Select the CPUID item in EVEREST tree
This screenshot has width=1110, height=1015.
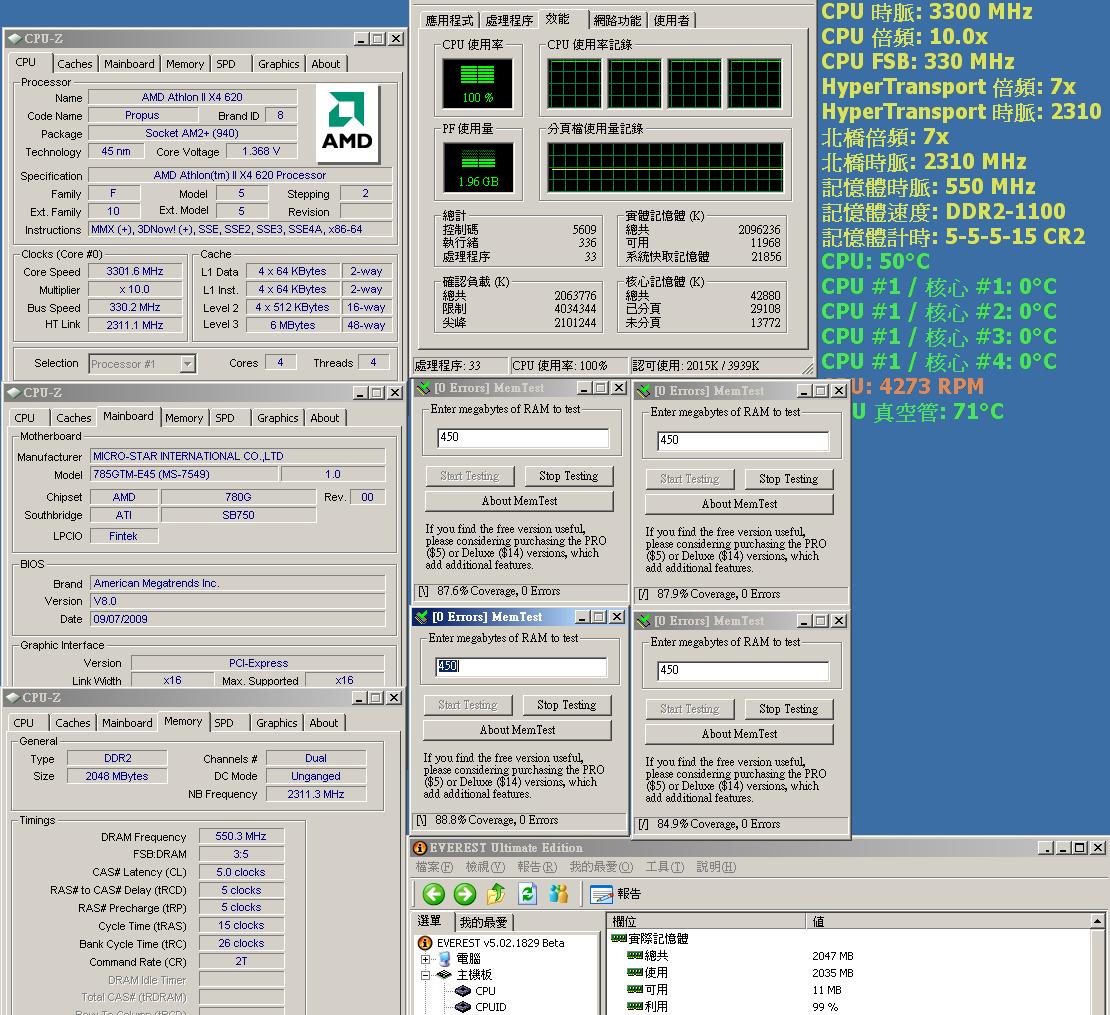coord(490,1007)
